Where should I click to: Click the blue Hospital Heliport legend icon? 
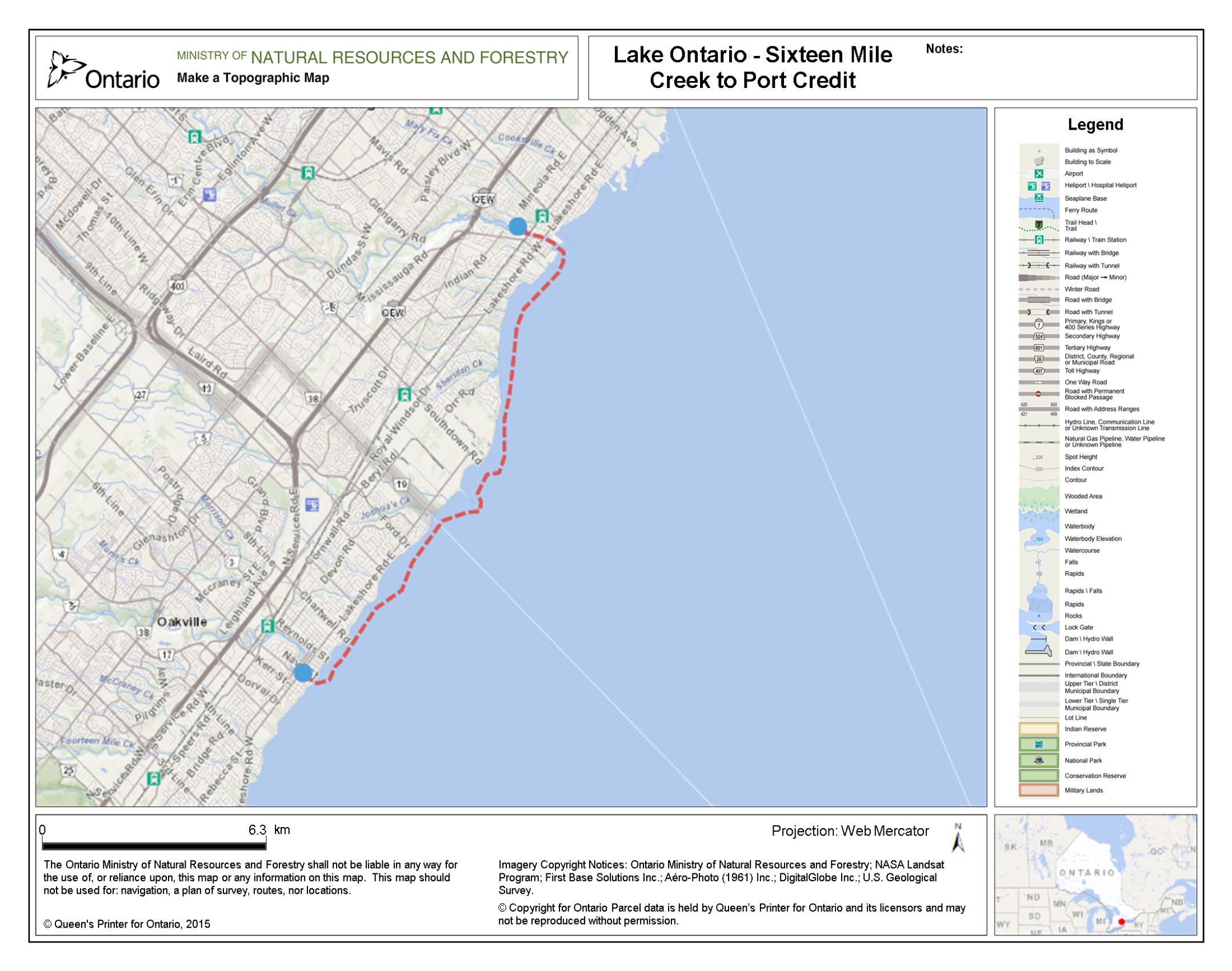click(x=1045, y=186)
